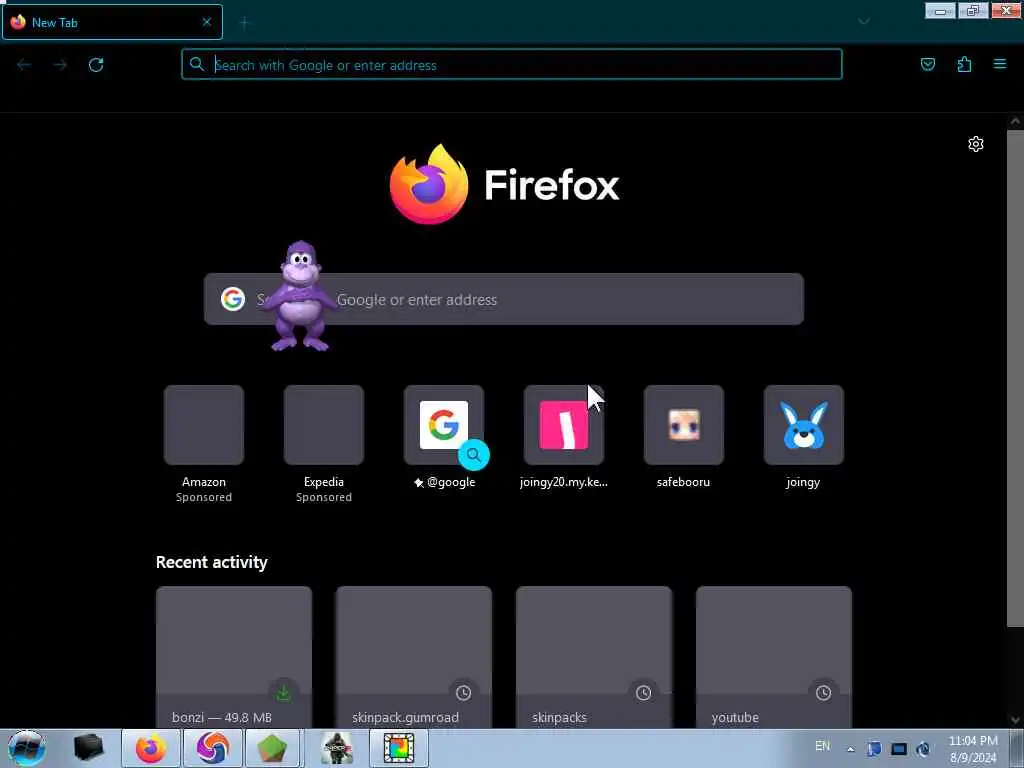Click the Recent activity heading

click(212, 562)
